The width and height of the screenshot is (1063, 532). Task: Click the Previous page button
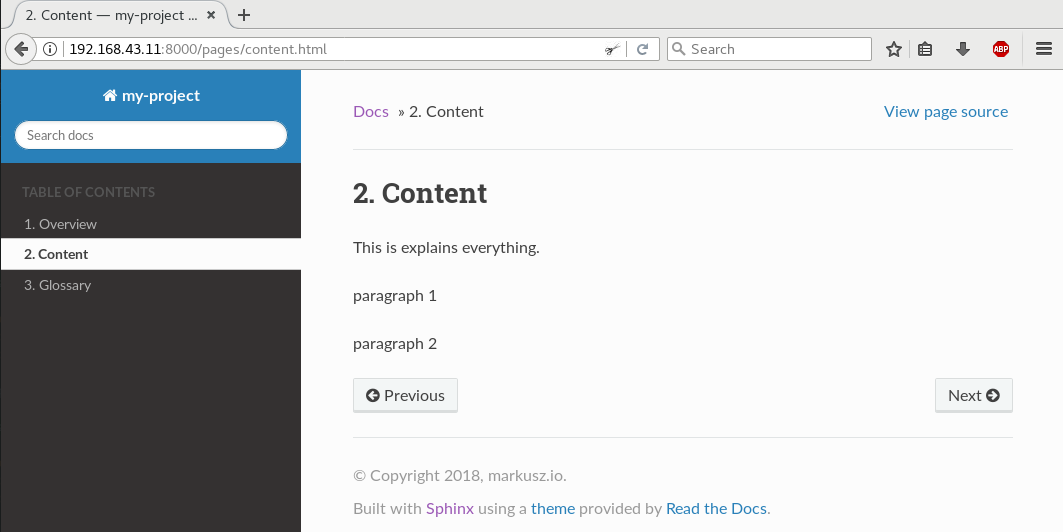click(405, 395)
